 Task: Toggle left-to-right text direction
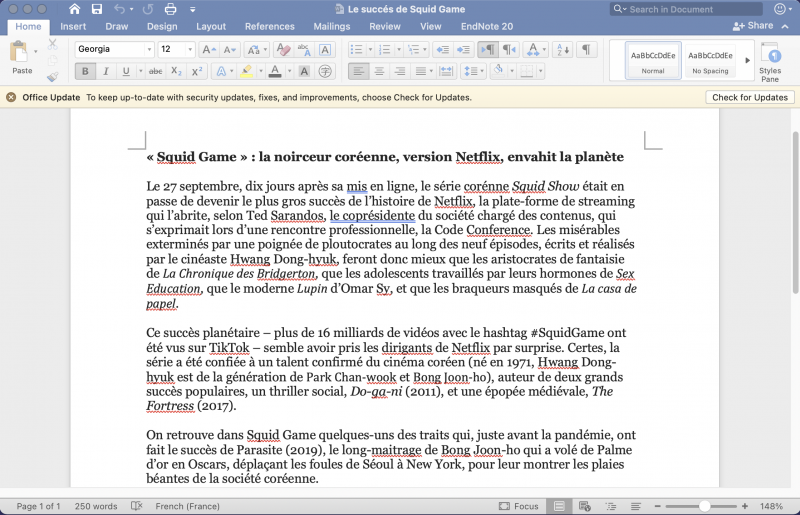tap(488, 50)
